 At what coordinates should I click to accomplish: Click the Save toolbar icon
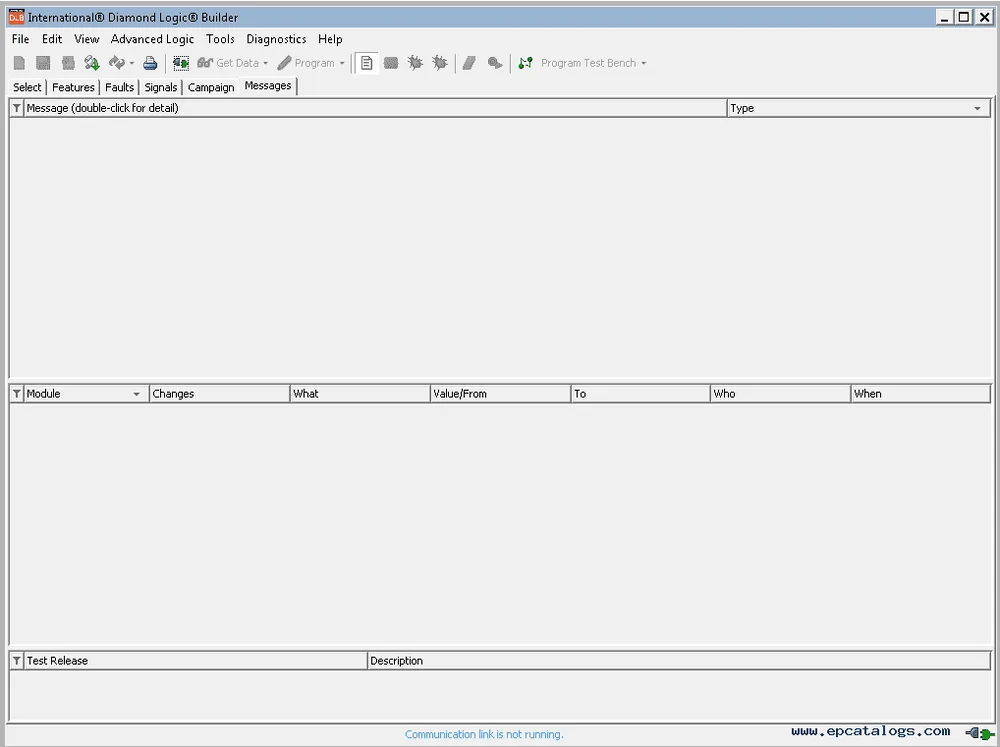click(43, 62)
